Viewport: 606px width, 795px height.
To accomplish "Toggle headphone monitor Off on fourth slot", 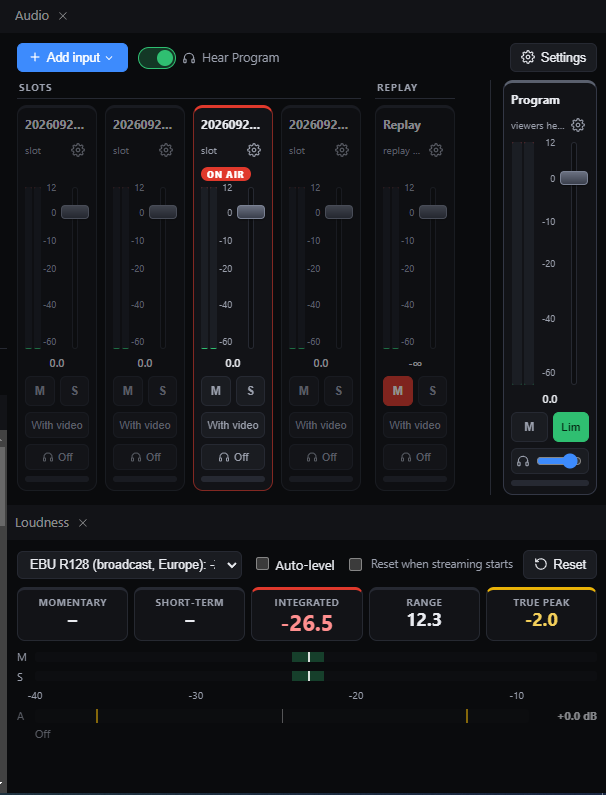I will coord(321,457).
